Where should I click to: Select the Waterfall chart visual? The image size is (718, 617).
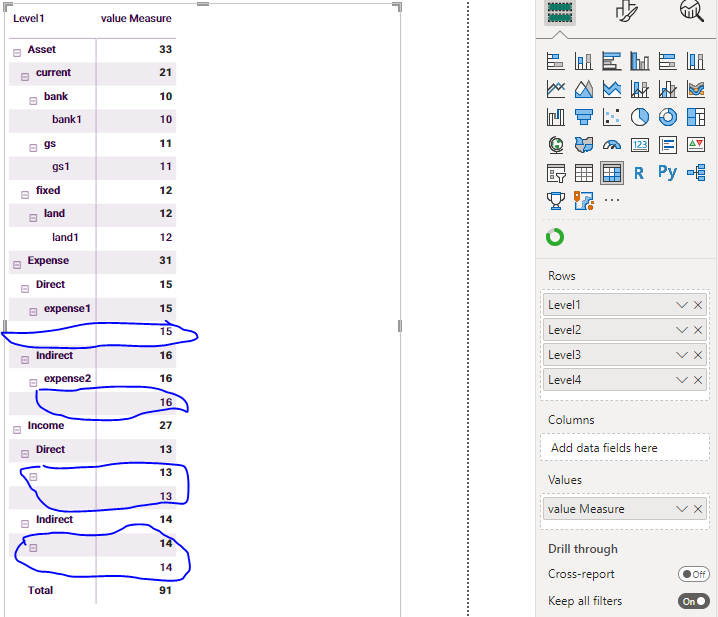555,117
